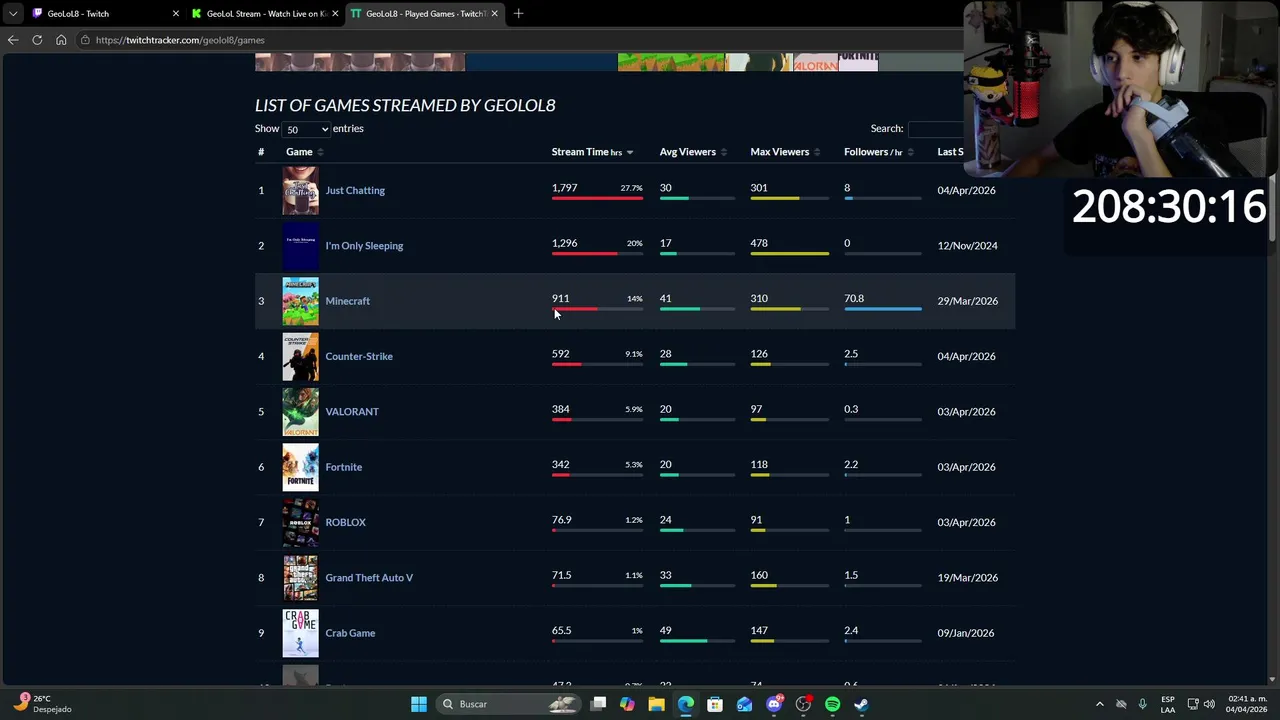Click the Fortnite cover thumbnail
The width and height of the screenshot is (1280, 720).
point(300,467)
